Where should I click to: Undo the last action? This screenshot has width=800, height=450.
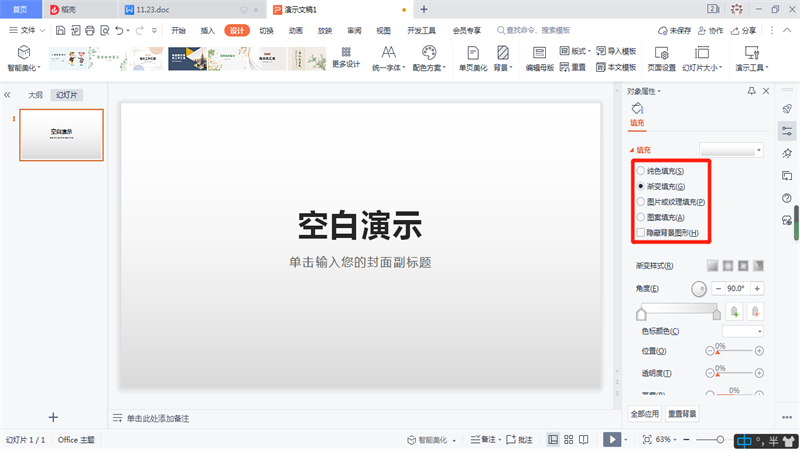(119, 31)
